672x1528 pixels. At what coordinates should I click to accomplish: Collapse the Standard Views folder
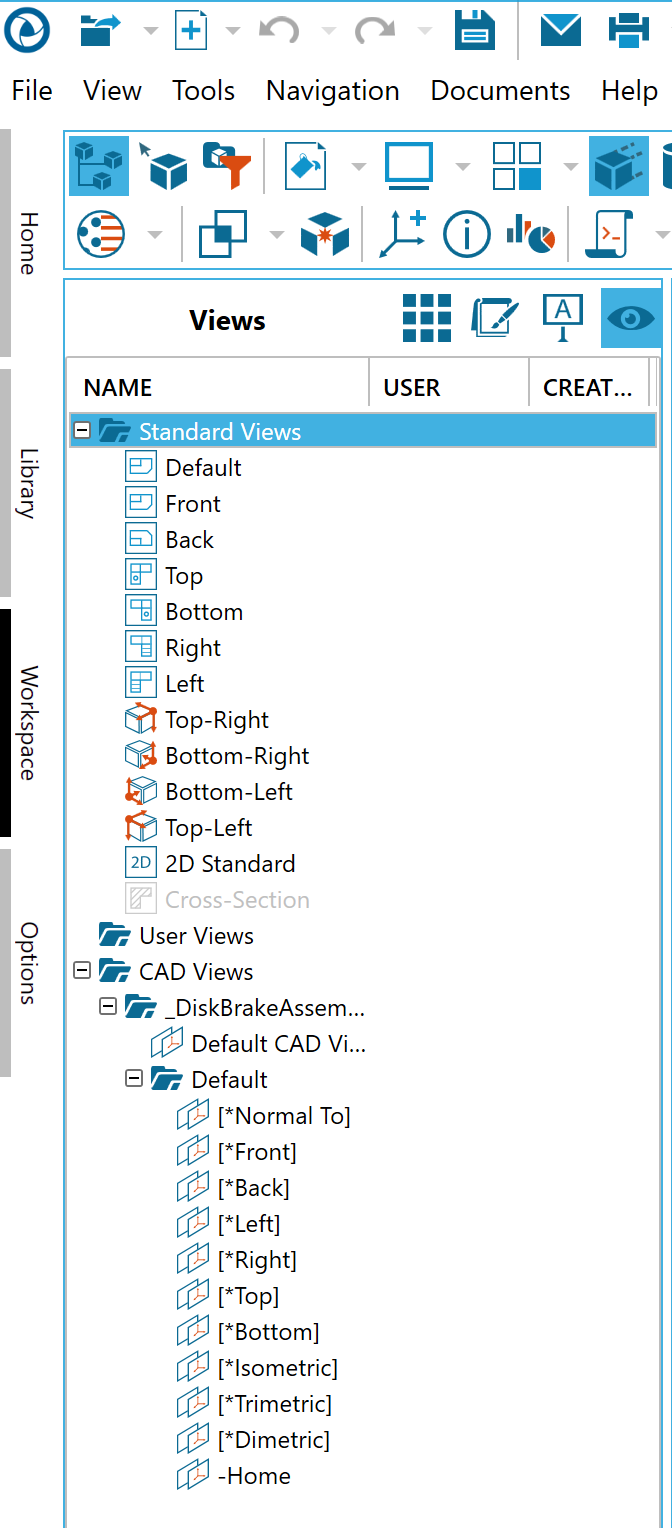(83, 431)
